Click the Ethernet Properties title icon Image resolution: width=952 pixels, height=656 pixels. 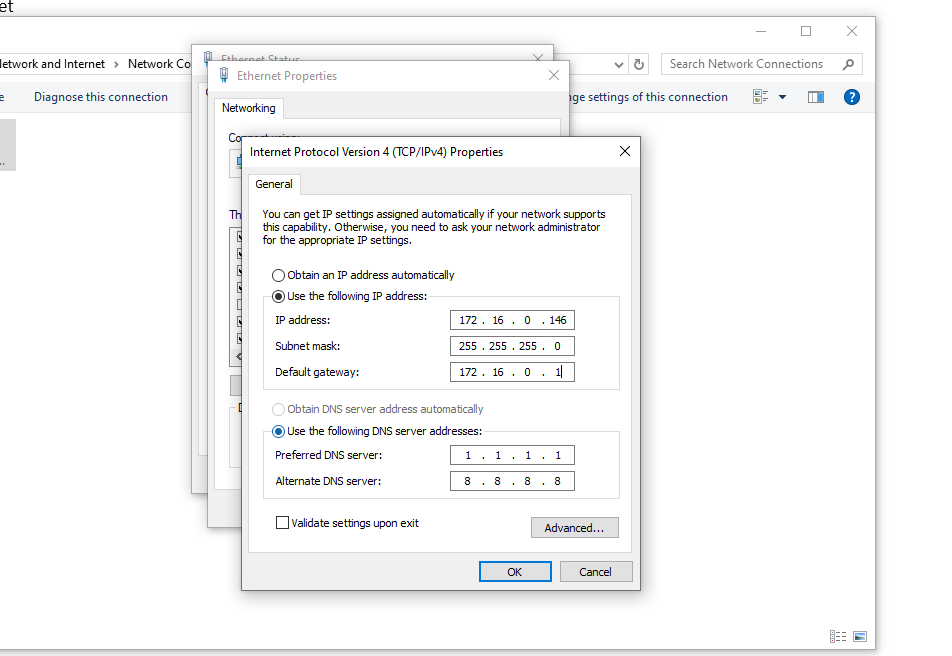(224, 75)
